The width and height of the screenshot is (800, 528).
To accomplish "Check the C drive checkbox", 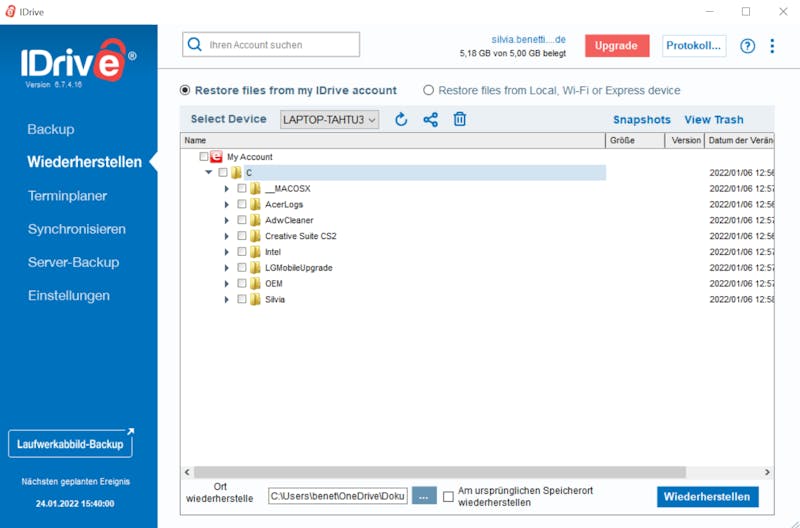I will tap(222, 172).
